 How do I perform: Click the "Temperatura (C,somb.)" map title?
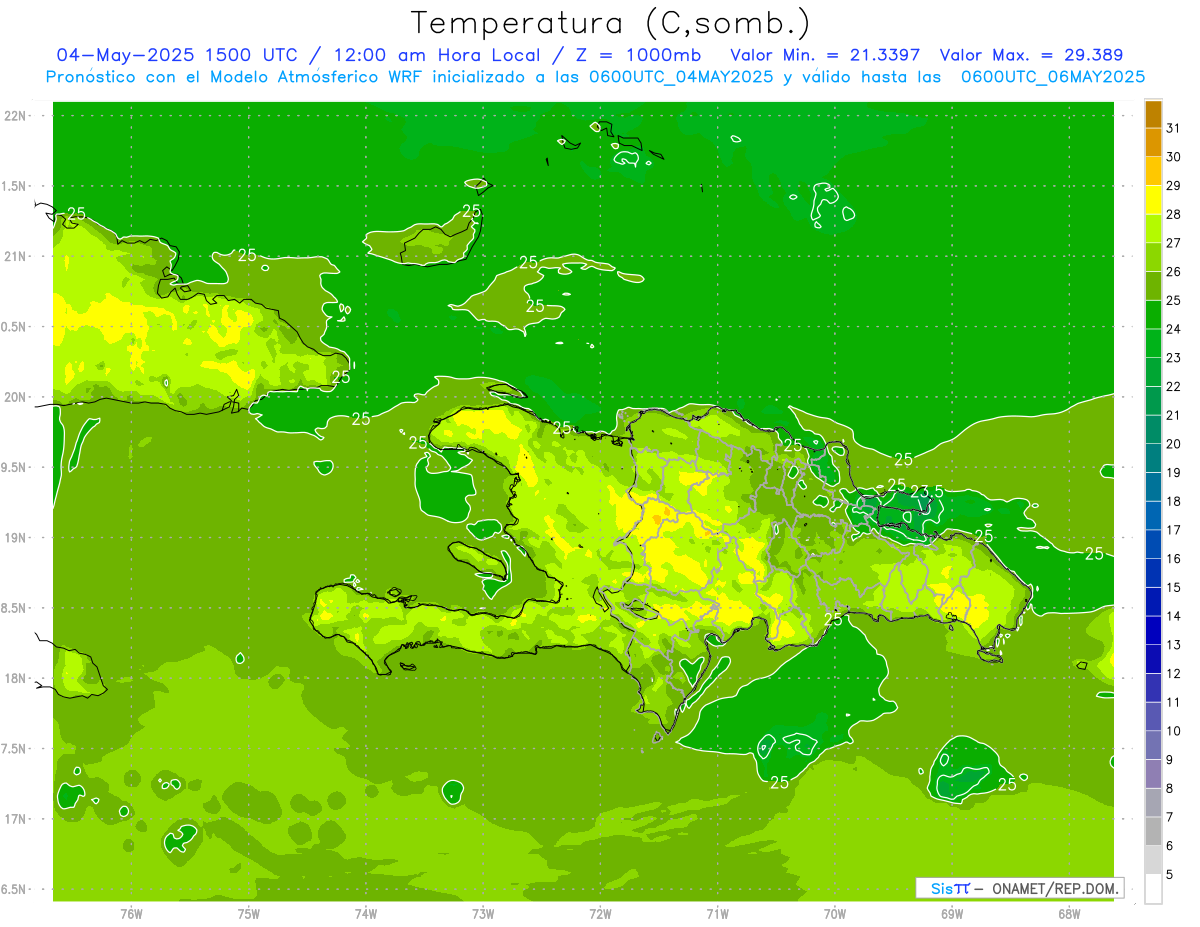[610, 24]
